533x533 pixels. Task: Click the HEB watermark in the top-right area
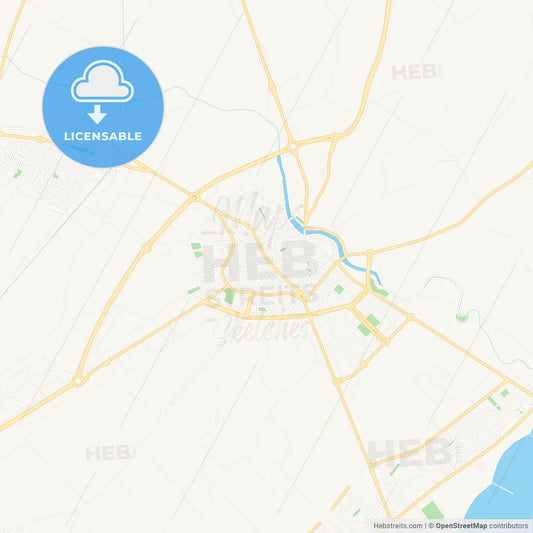[415, 72]
